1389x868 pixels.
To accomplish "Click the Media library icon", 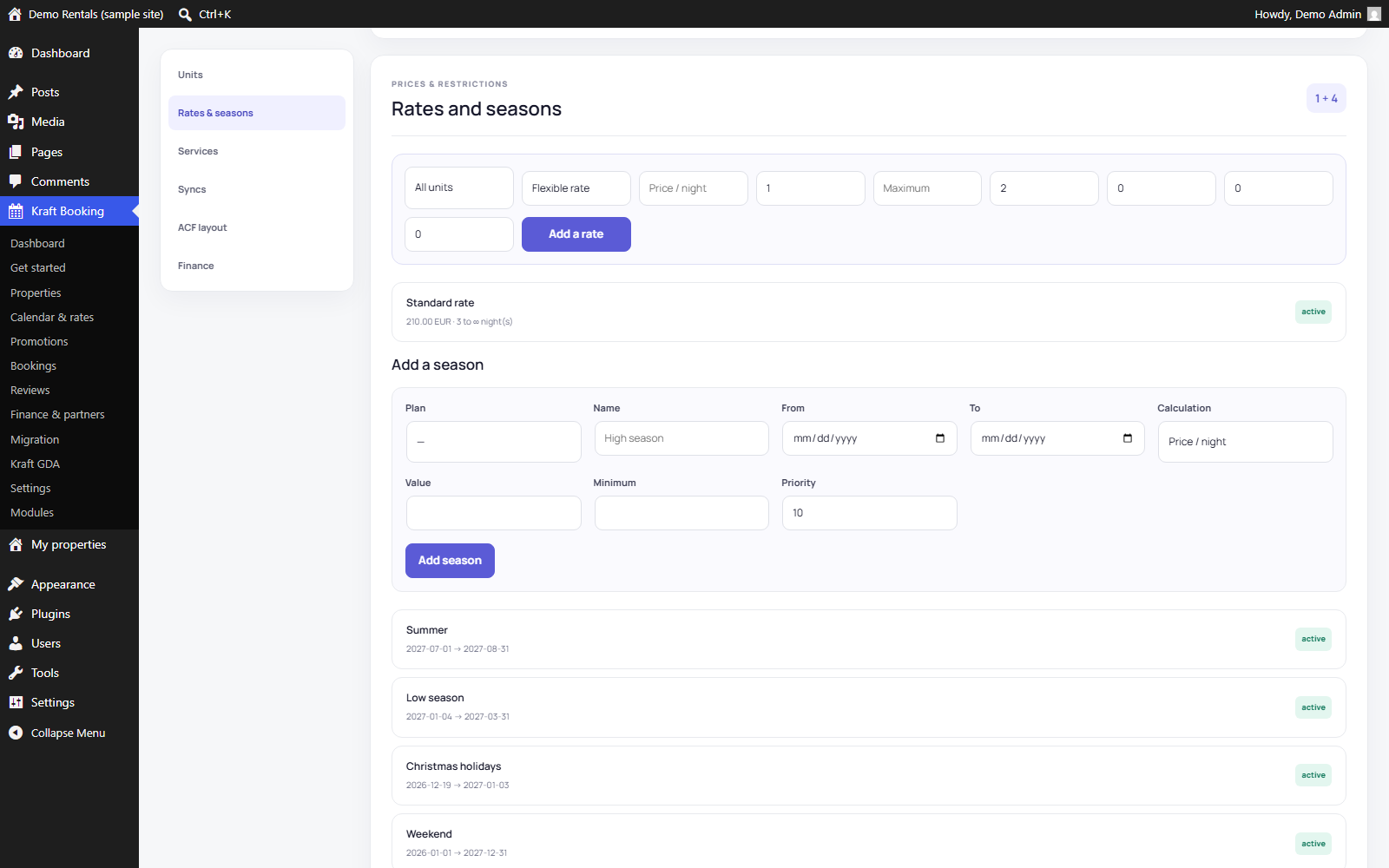I will pyautogui.click(x=16, y=122).
